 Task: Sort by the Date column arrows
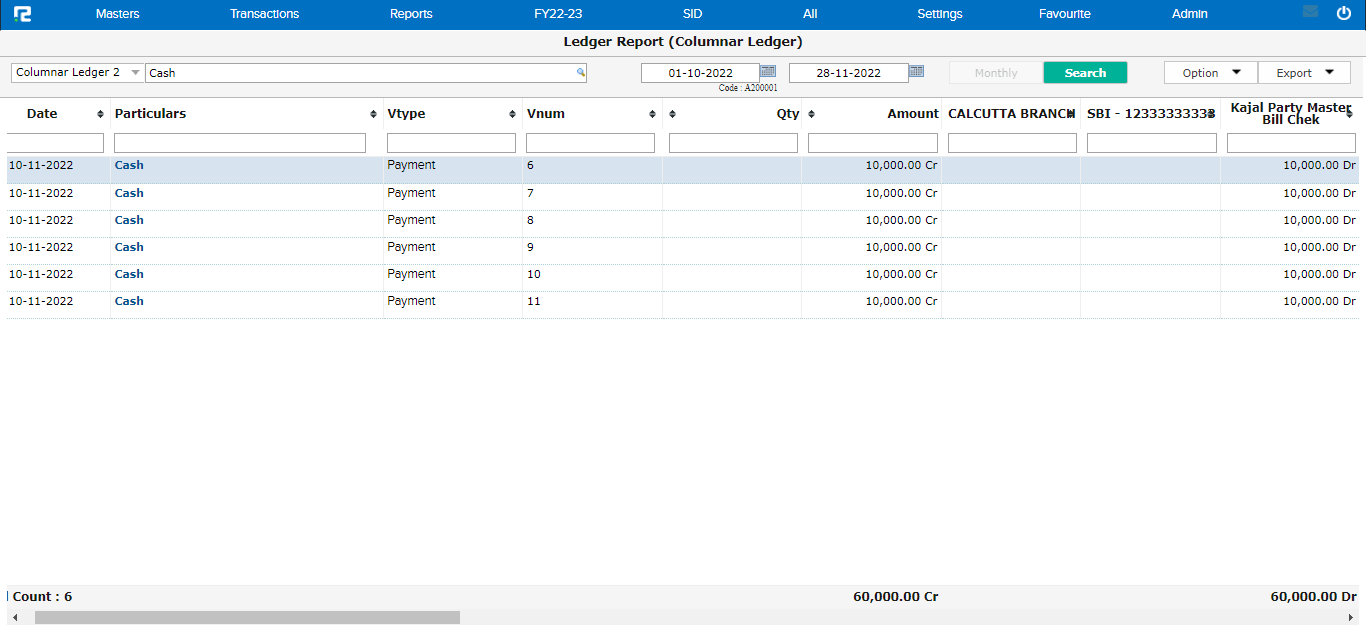(x=100, y=114)
